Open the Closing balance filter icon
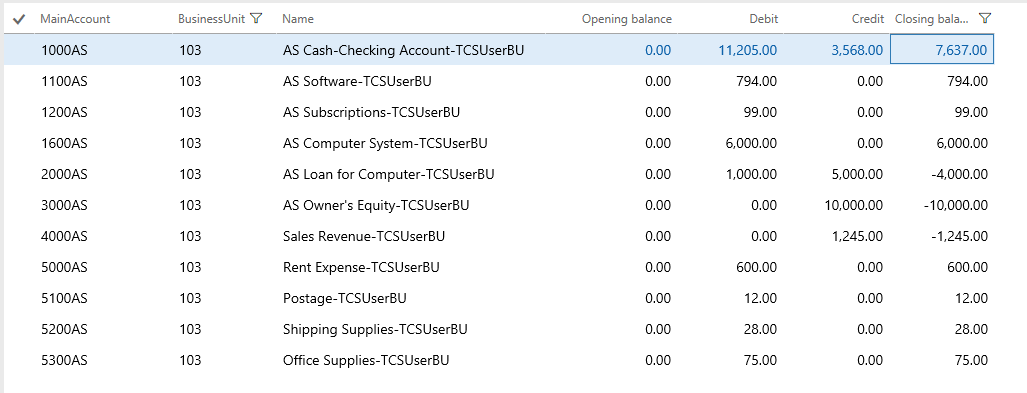This screenshot has width=1027, height=393. (984, 18)
